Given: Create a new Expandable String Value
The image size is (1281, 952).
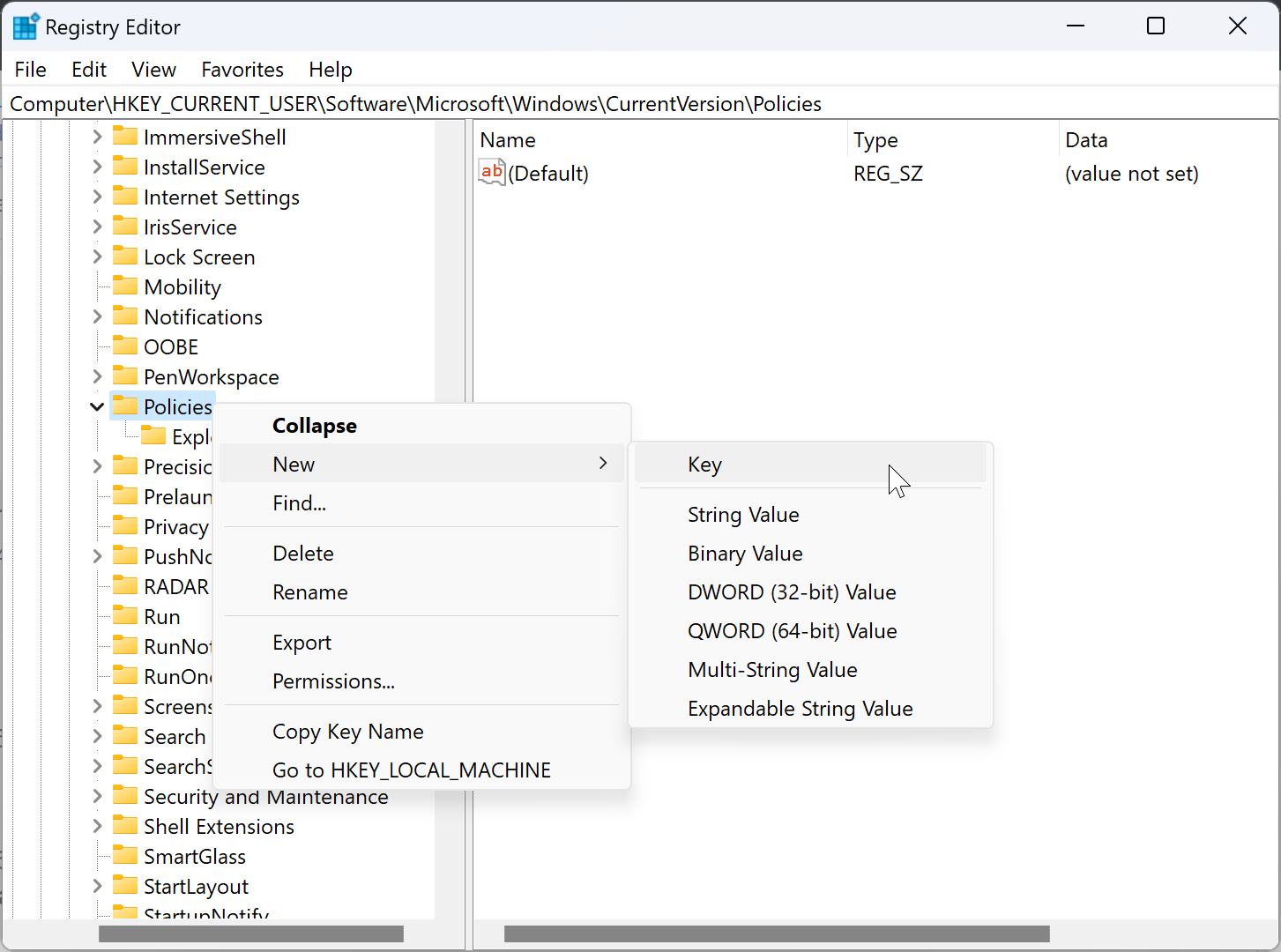Looking at the screenshot, I should tap(810, 708).
